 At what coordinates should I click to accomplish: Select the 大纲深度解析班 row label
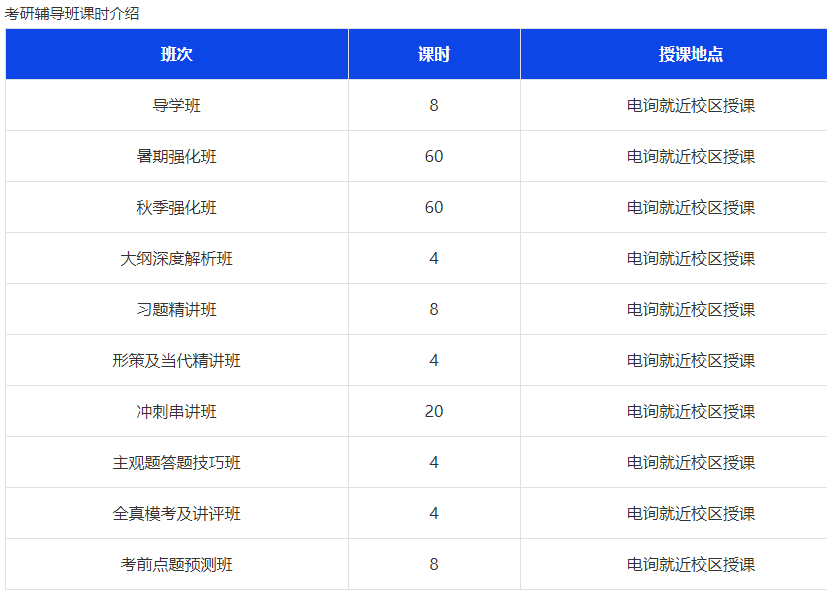(175, 258)
